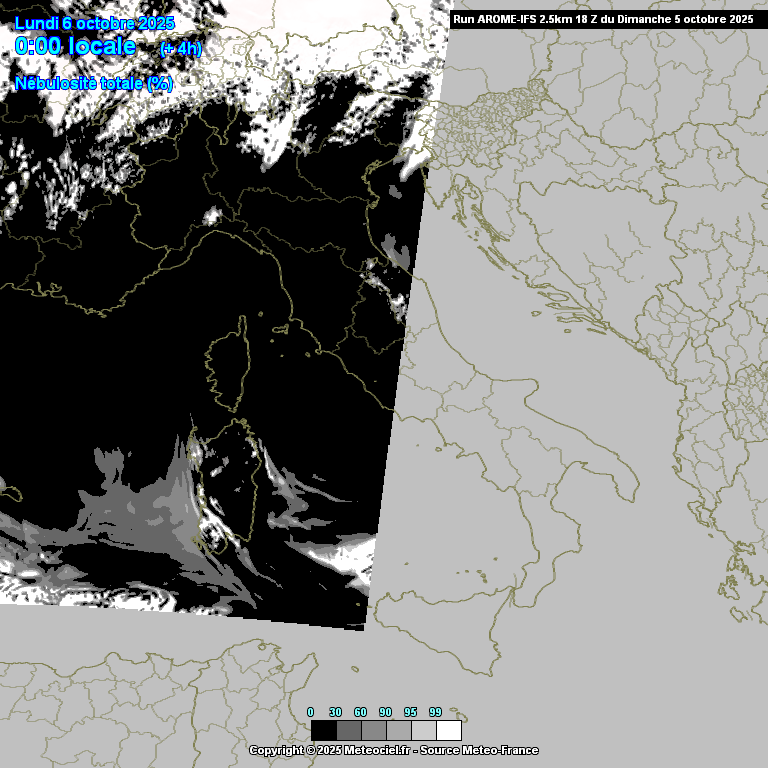
Task: Click the '99' legend scale number
Action: (435, 711)
